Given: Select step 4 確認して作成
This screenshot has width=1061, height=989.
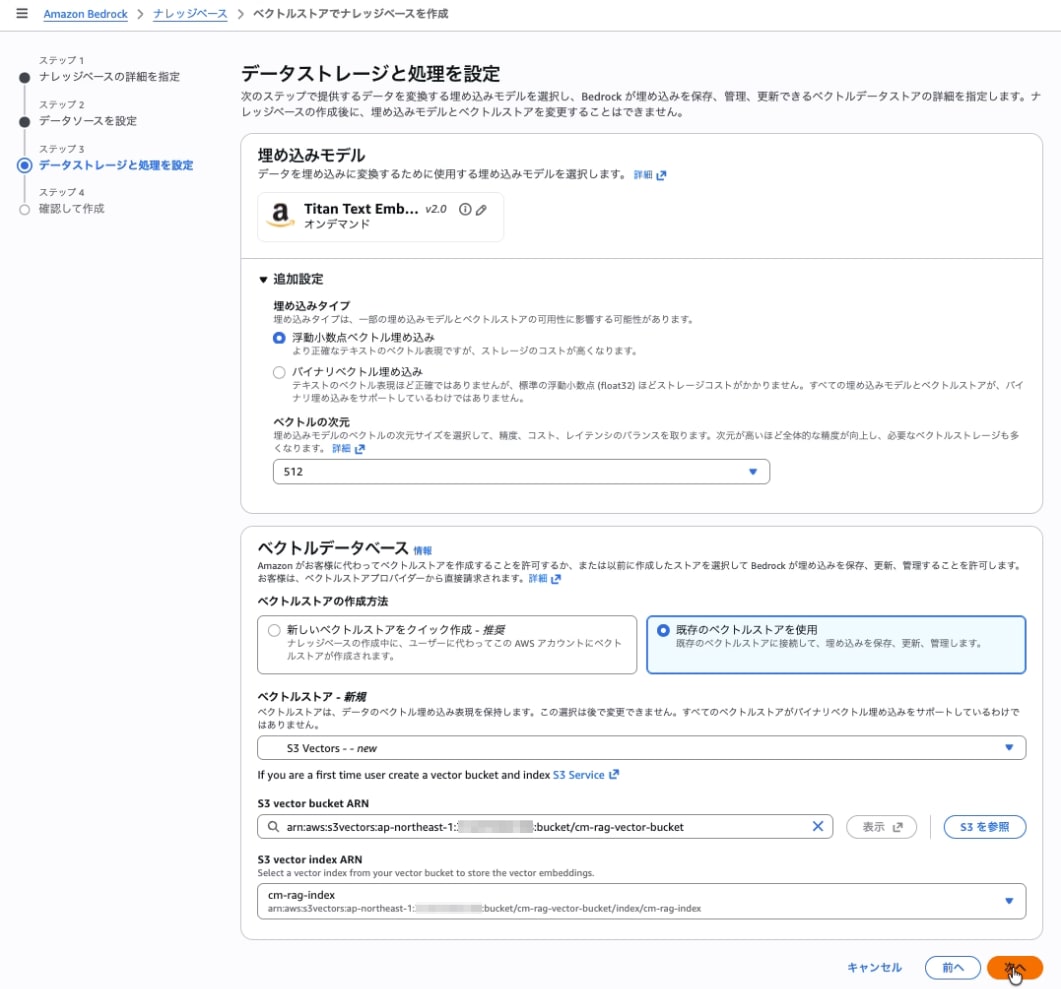Looking at the screenshot, I should (71, 208).
